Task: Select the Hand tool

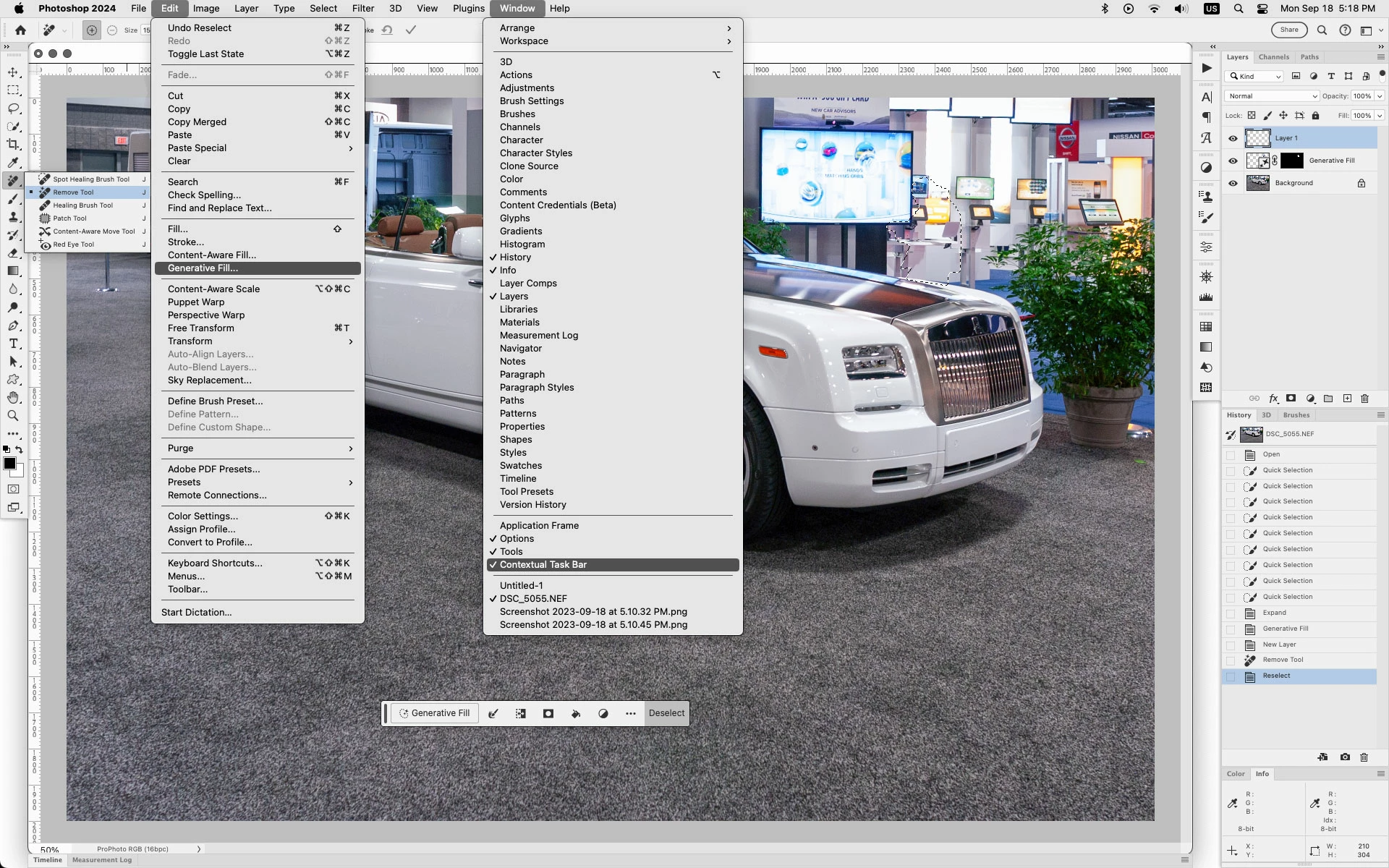Action: (13, 398)
